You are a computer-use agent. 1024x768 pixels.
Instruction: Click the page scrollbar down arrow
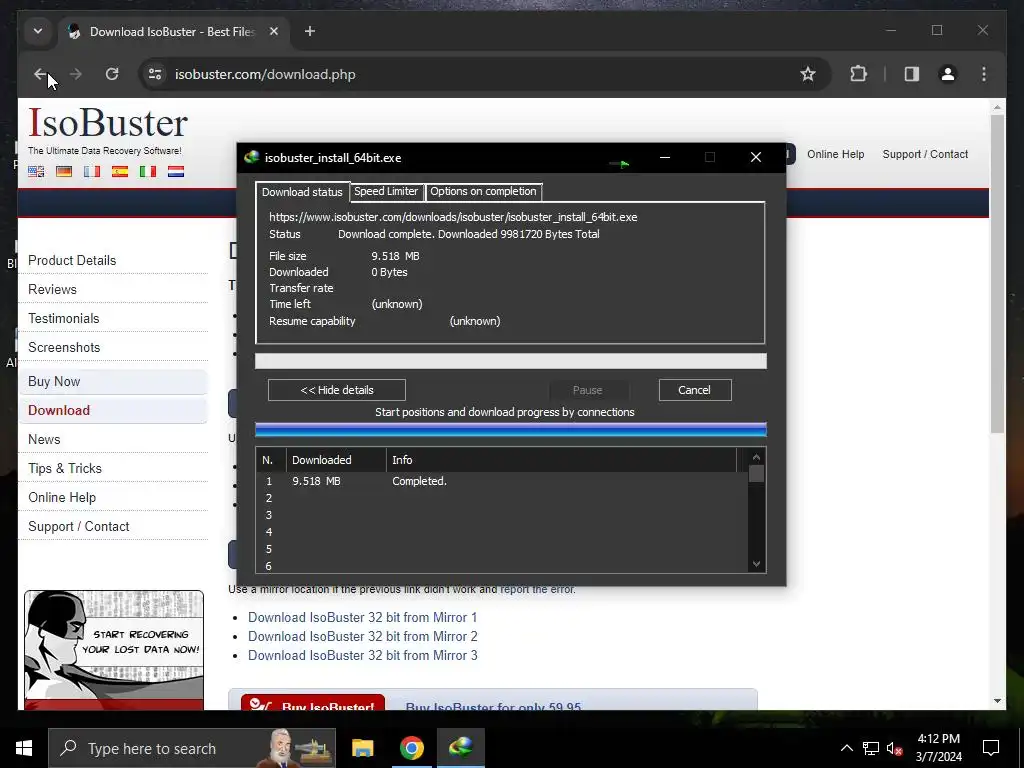tap(997, 701)
